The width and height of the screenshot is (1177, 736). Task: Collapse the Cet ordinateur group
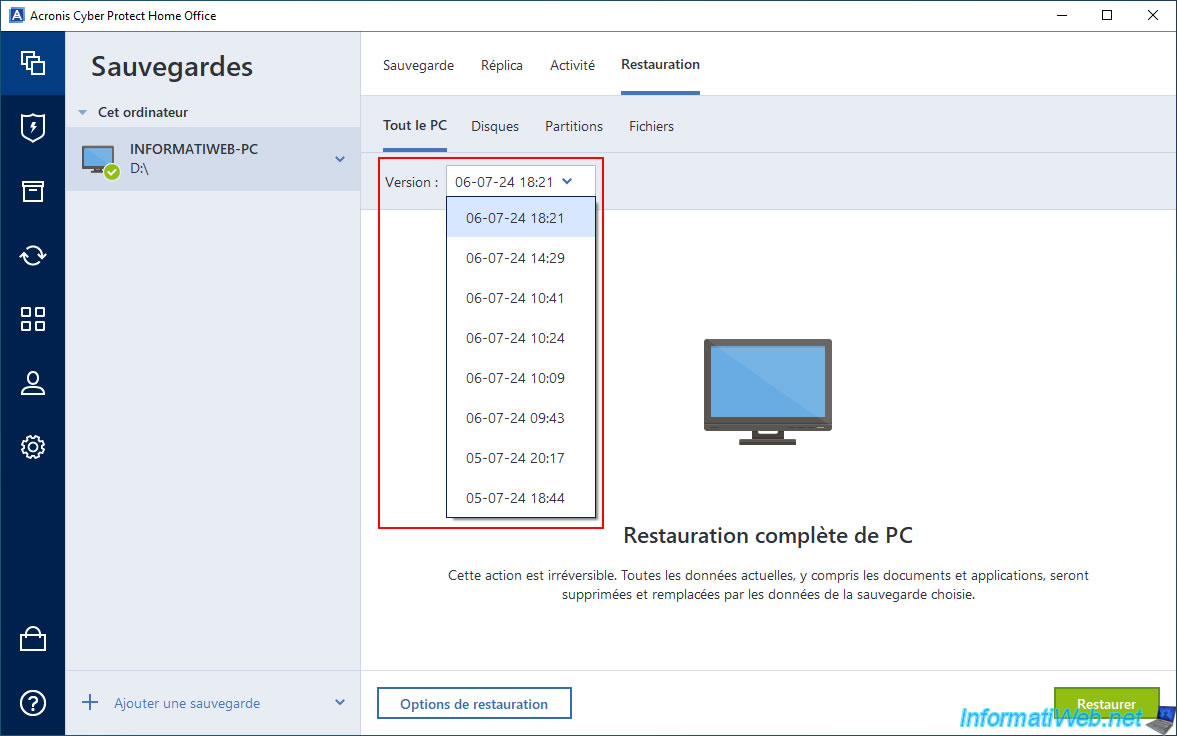82,113
